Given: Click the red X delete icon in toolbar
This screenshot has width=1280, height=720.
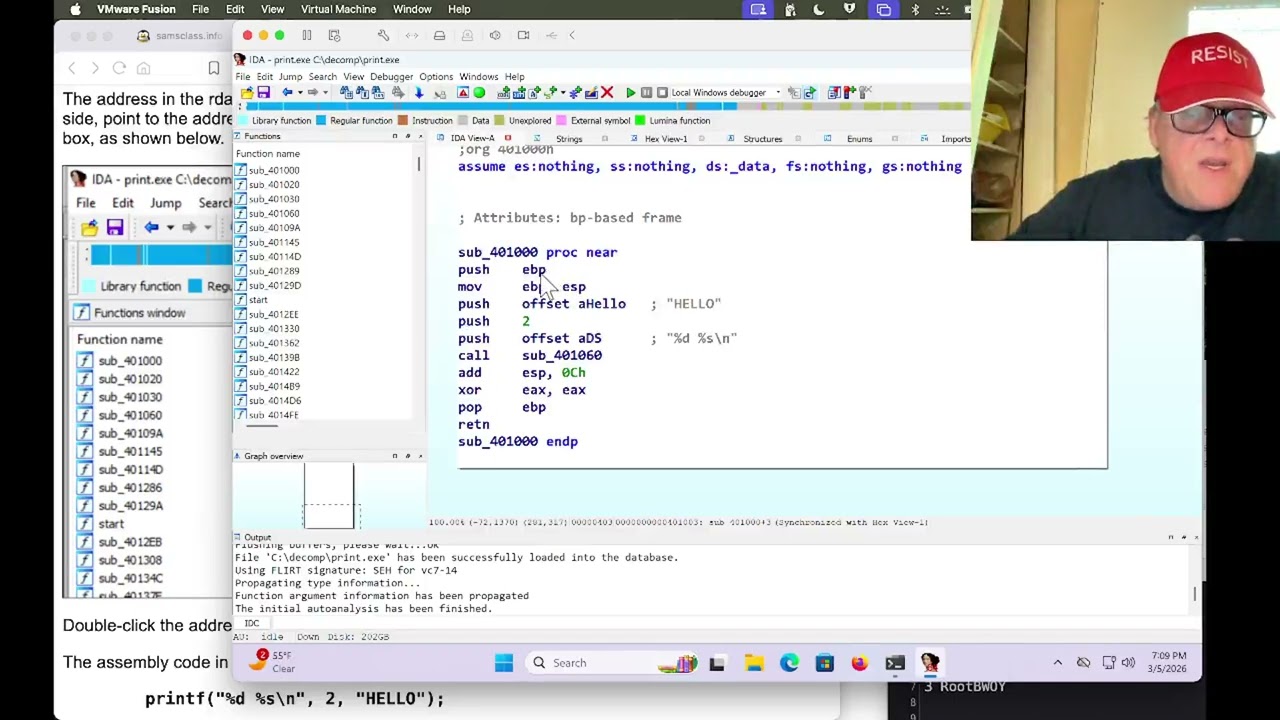Looking at the screenshot, I should pyautogui.click(x=607, y=93).
